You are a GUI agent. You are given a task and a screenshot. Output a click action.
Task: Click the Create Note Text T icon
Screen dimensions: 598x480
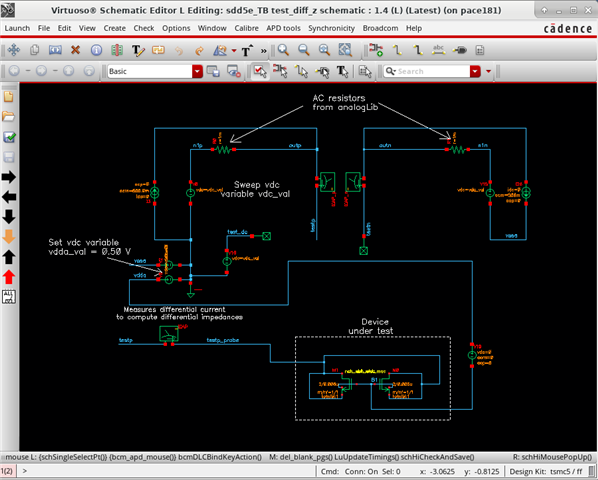247,50
